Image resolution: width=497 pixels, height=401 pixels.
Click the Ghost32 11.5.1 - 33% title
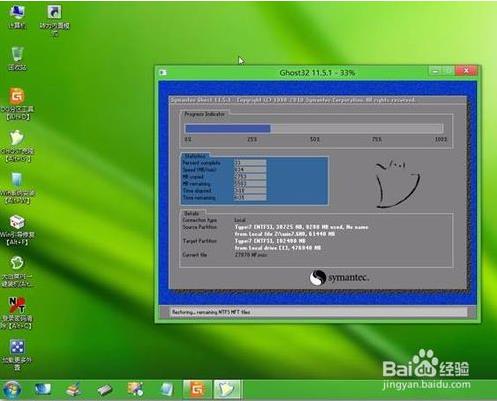(317, 73)
